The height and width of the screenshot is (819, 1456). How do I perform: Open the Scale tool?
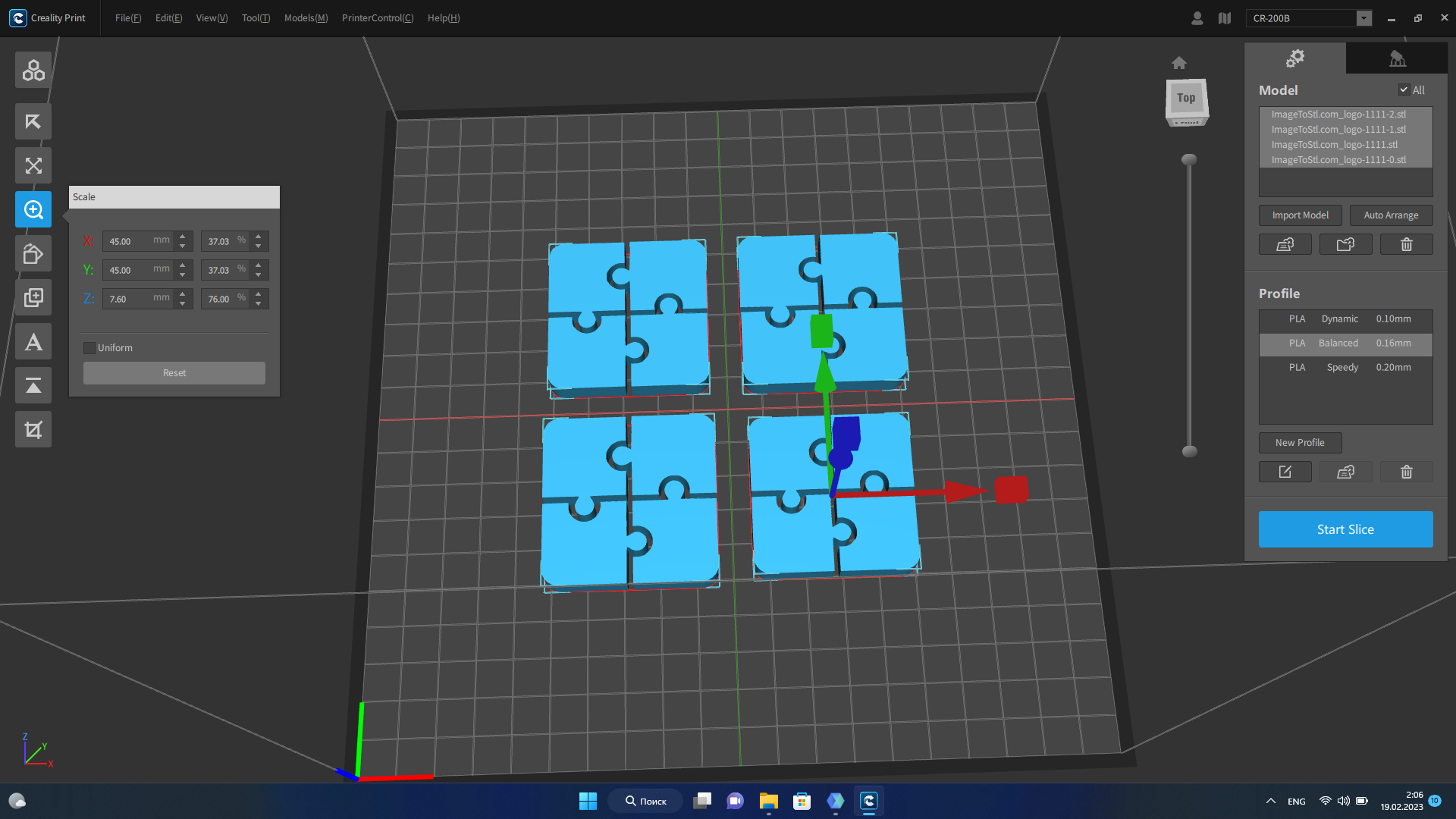pyautogui.click(x=33, y=209)
